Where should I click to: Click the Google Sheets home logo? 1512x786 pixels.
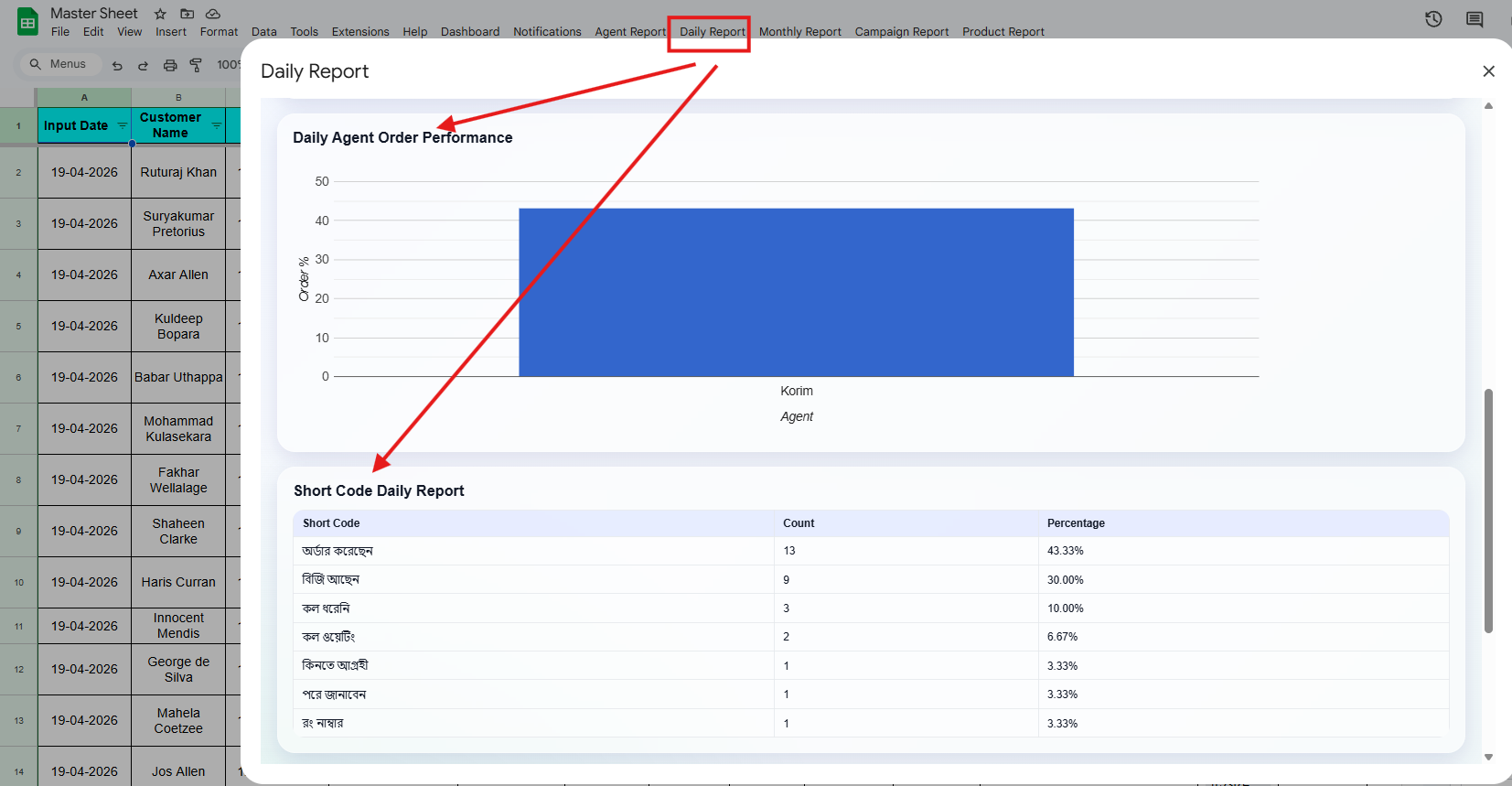pos(27,22)
